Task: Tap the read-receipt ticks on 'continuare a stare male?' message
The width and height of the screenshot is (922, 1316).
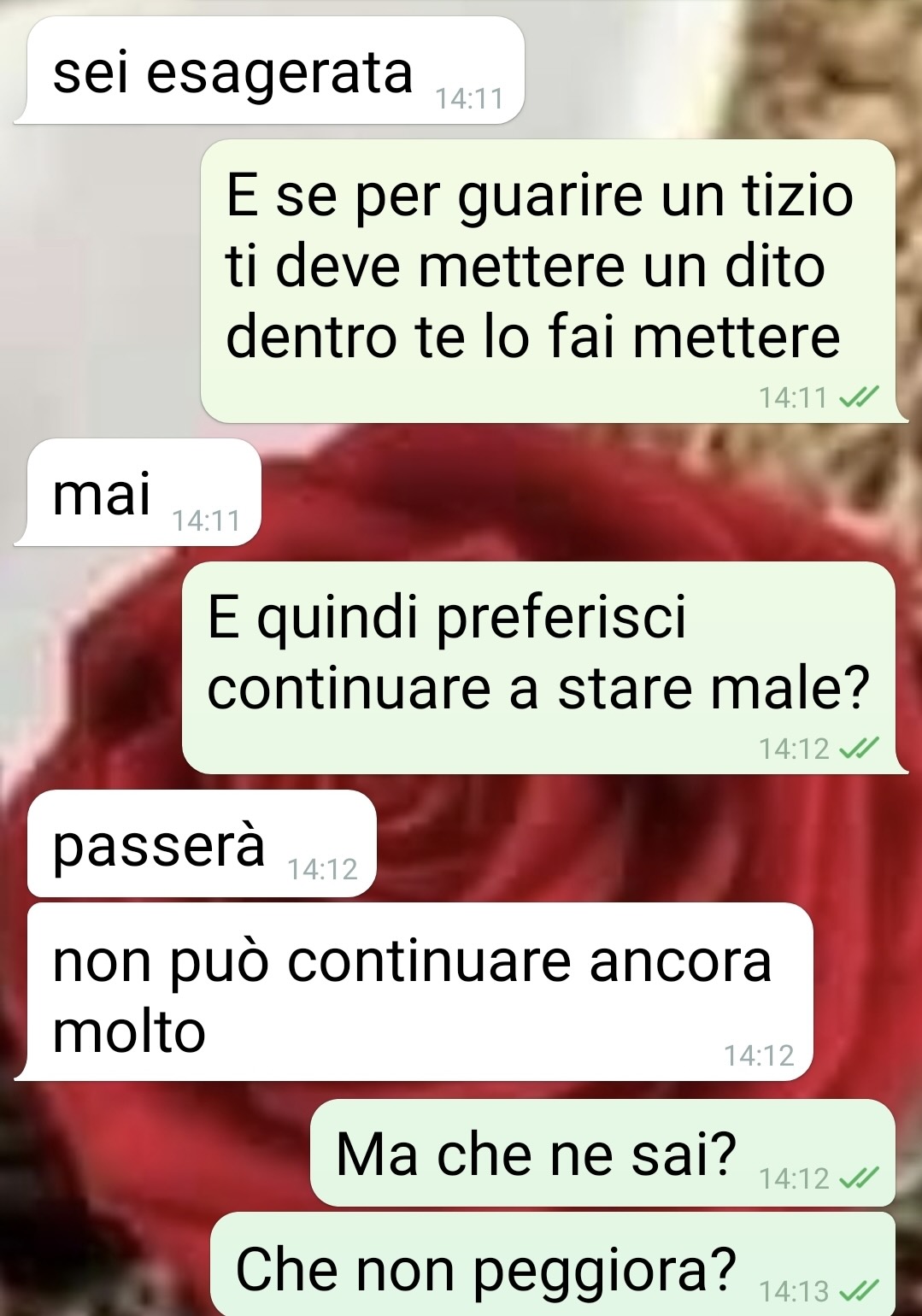Action: (x=859, y=749)
